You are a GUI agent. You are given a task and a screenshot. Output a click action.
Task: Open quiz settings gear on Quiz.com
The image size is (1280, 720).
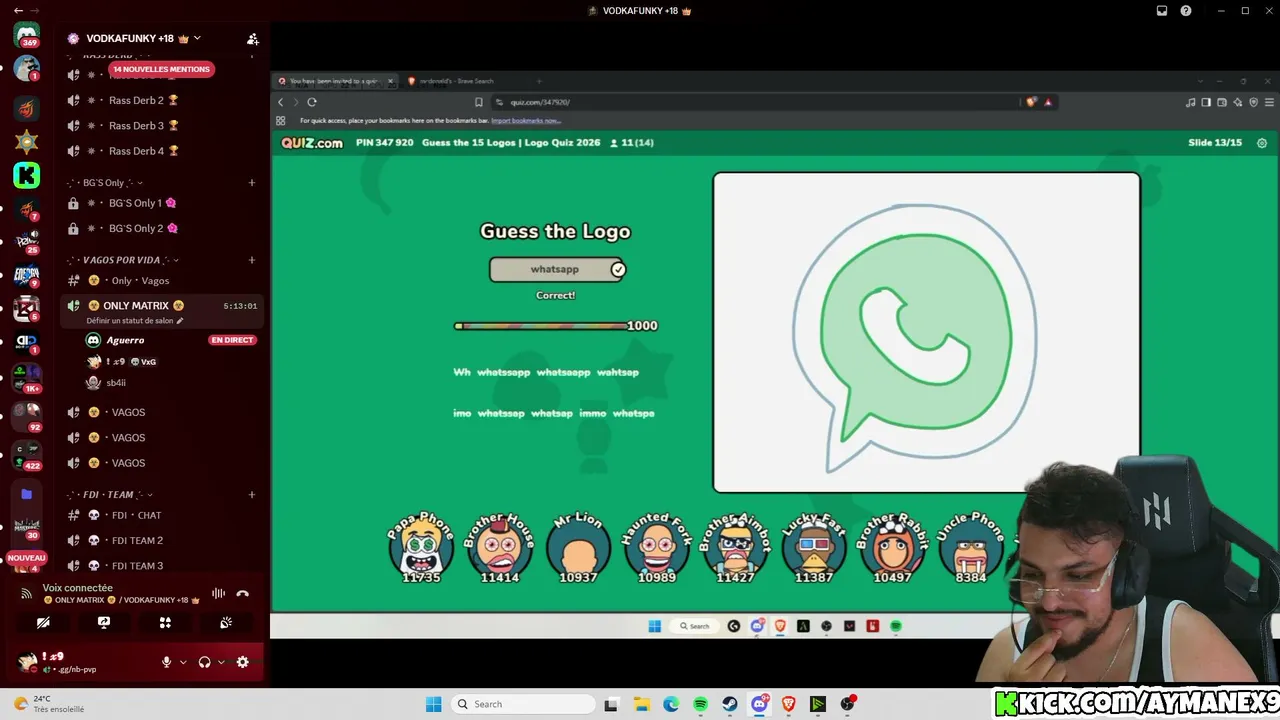click(1262, 143)
